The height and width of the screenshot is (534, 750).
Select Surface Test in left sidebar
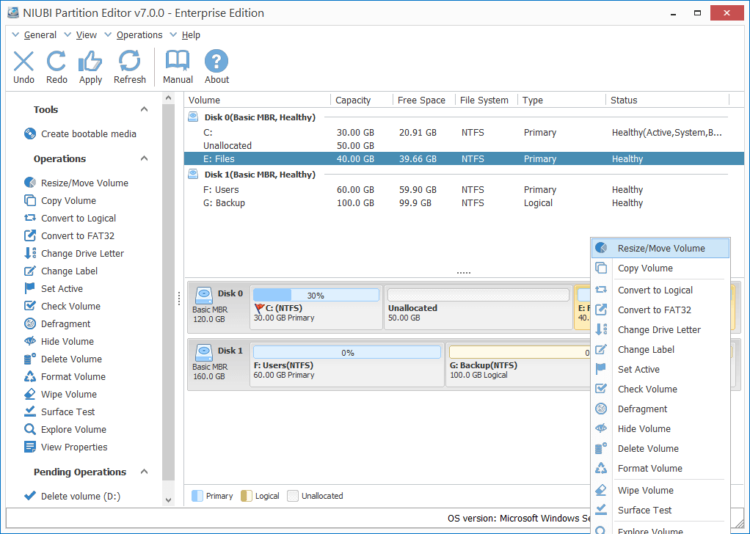click(59, 412)
